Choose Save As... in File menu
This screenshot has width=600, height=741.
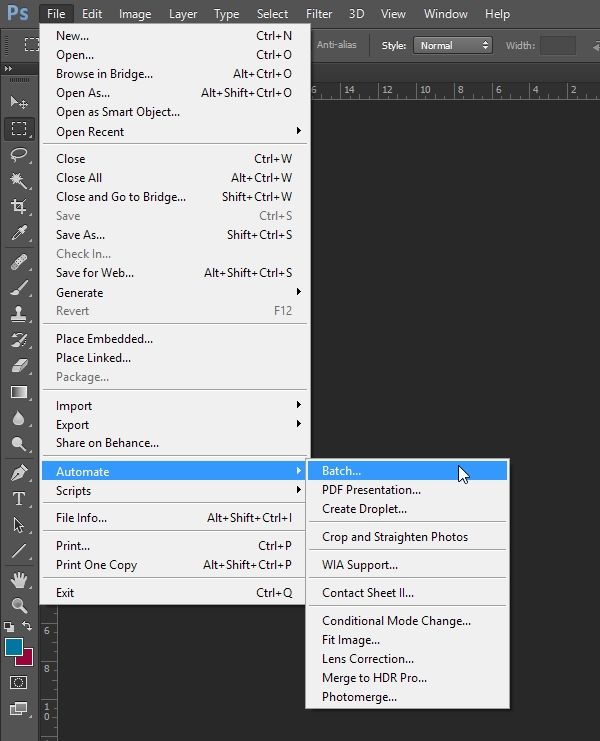(174, 235)
